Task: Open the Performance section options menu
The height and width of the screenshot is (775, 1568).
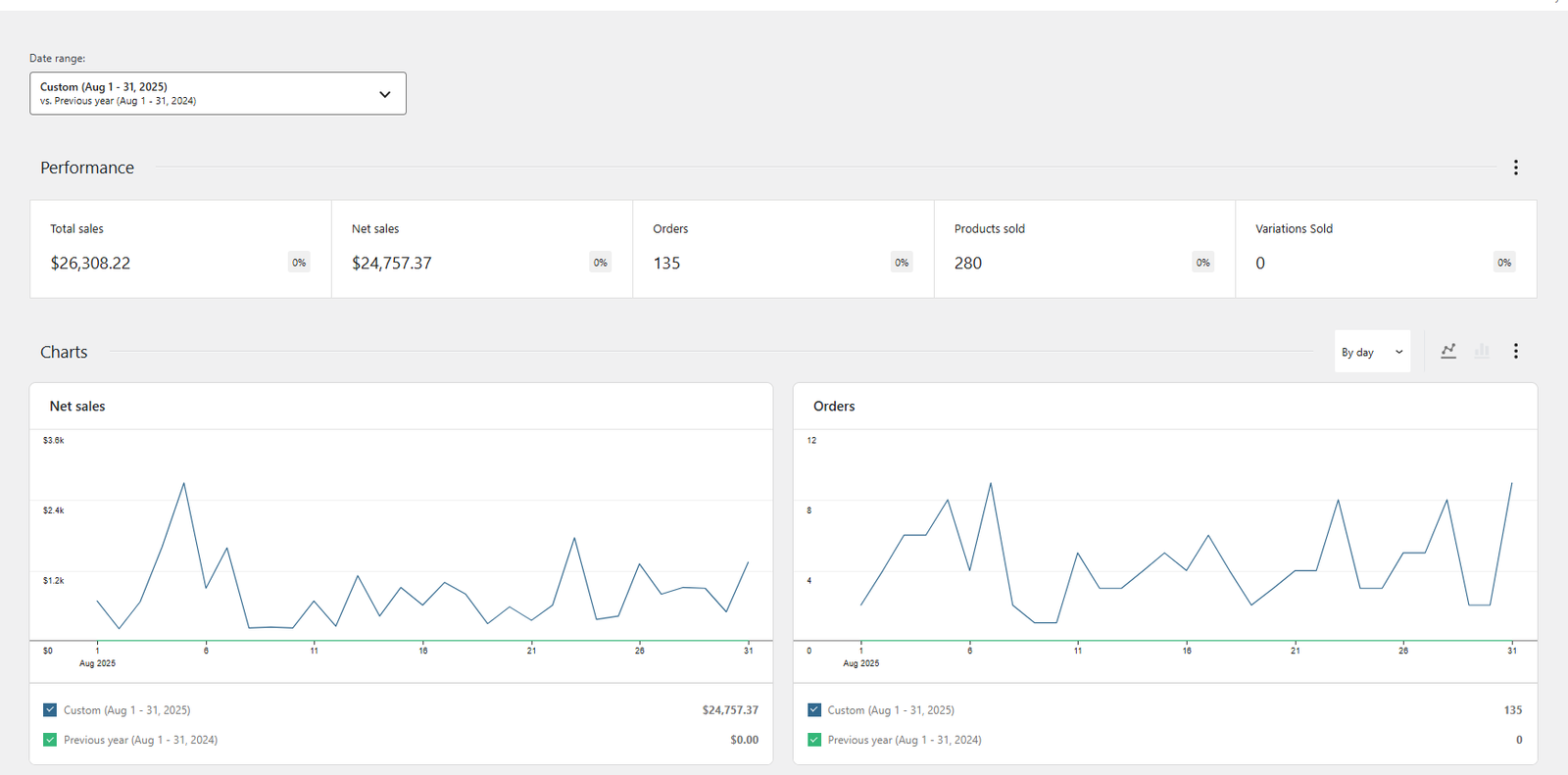Action: coord(1515,168)
